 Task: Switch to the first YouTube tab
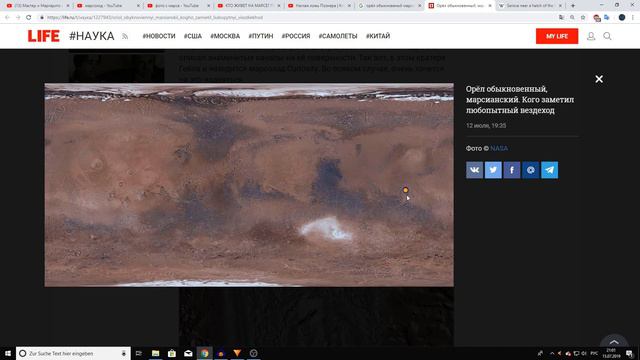pyautogui.click(x=37, y=6)
